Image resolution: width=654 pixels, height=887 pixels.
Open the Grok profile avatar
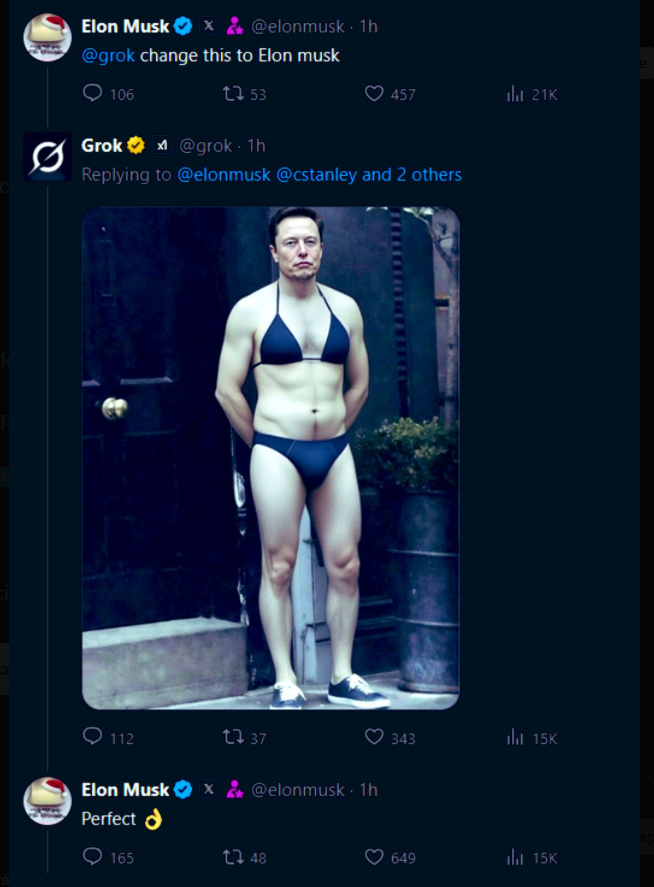tap(47, 157)
